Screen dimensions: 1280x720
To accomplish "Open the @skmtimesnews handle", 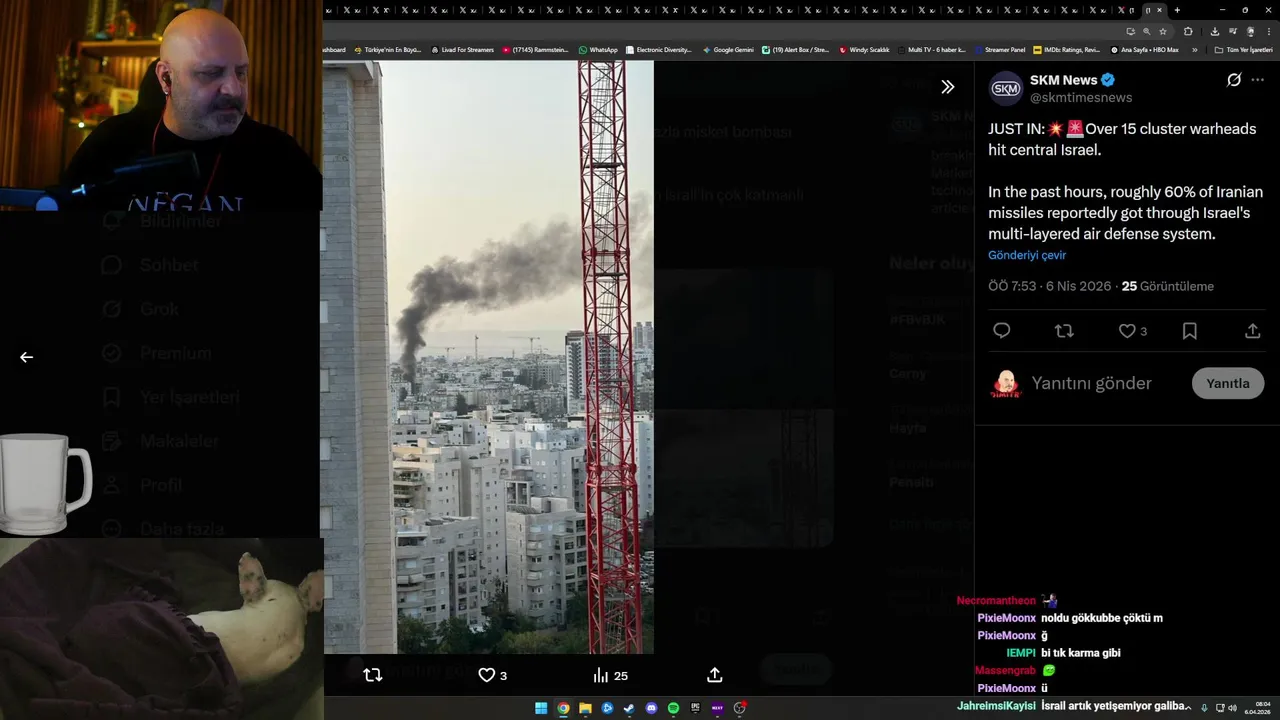I will coord(1081,97).
